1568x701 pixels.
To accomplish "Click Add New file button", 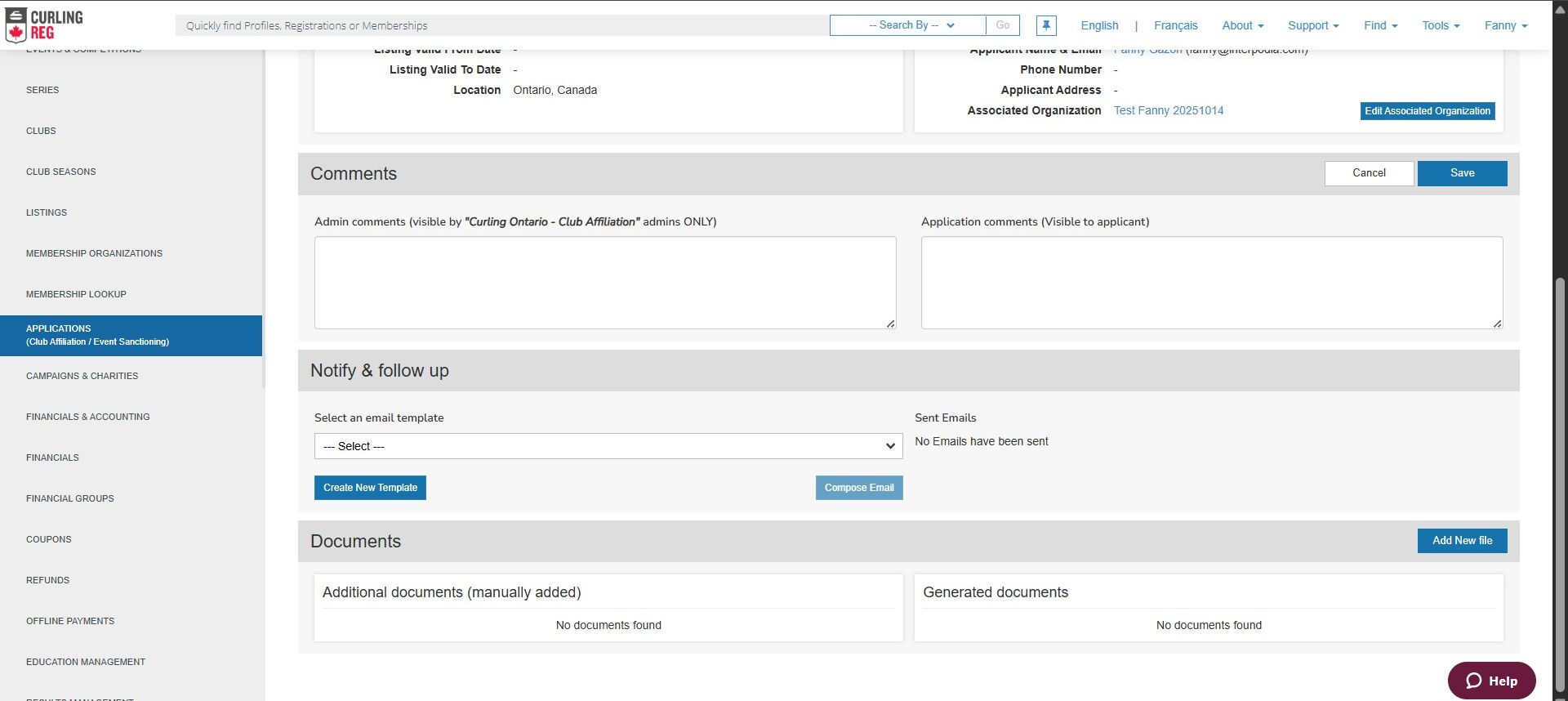I will [1462, 541].
